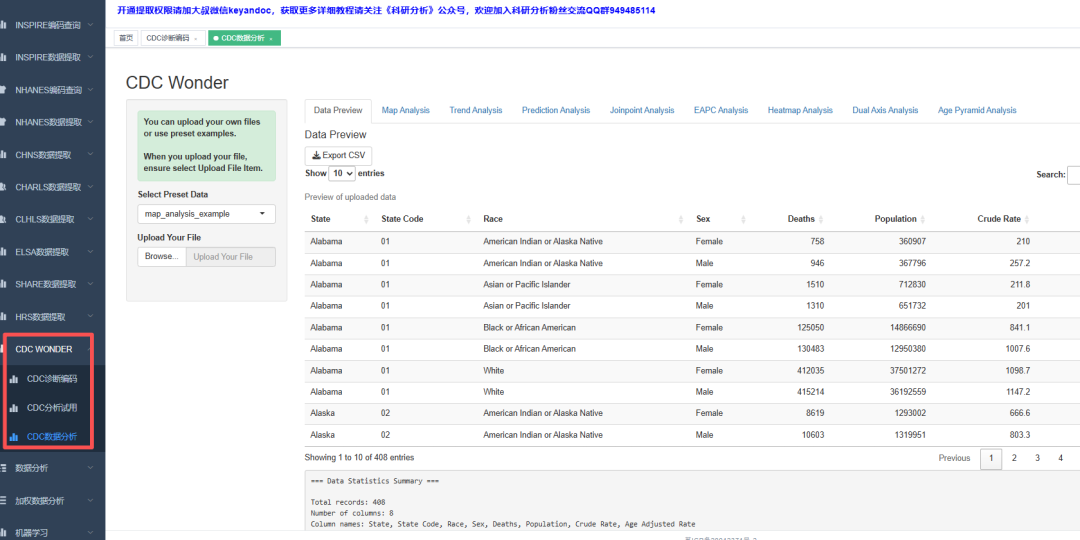The image size is (1080, 540).
Task: Click the chart icon beside INSPIRE编码查询
Action: (x=4, y=25)
